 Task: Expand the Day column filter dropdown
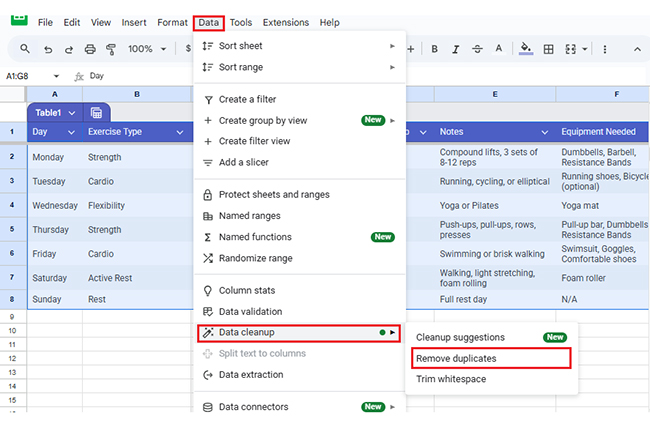(x=71, y=132)
